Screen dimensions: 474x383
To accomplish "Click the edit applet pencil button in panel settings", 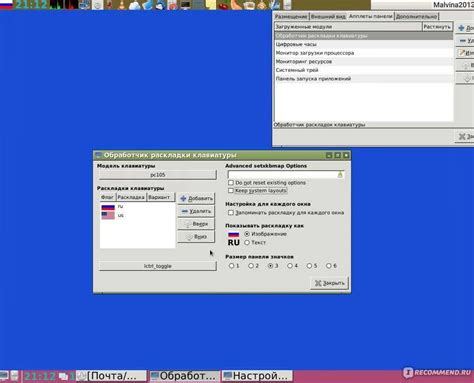I will (x=465, y=53).
